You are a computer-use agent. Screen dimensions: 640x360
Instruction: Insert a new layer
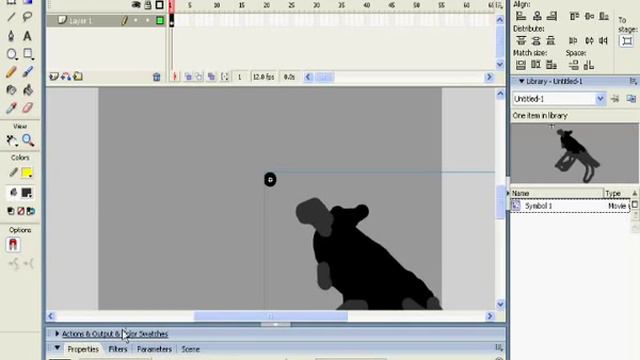tap(54, 76)
